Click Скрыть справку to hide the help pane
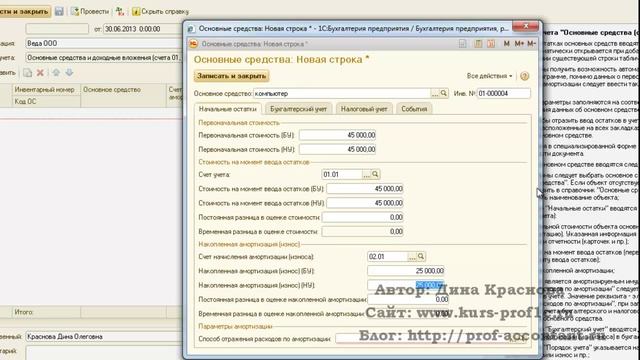This screenshot has height=360, width=640. click(160, 11)
